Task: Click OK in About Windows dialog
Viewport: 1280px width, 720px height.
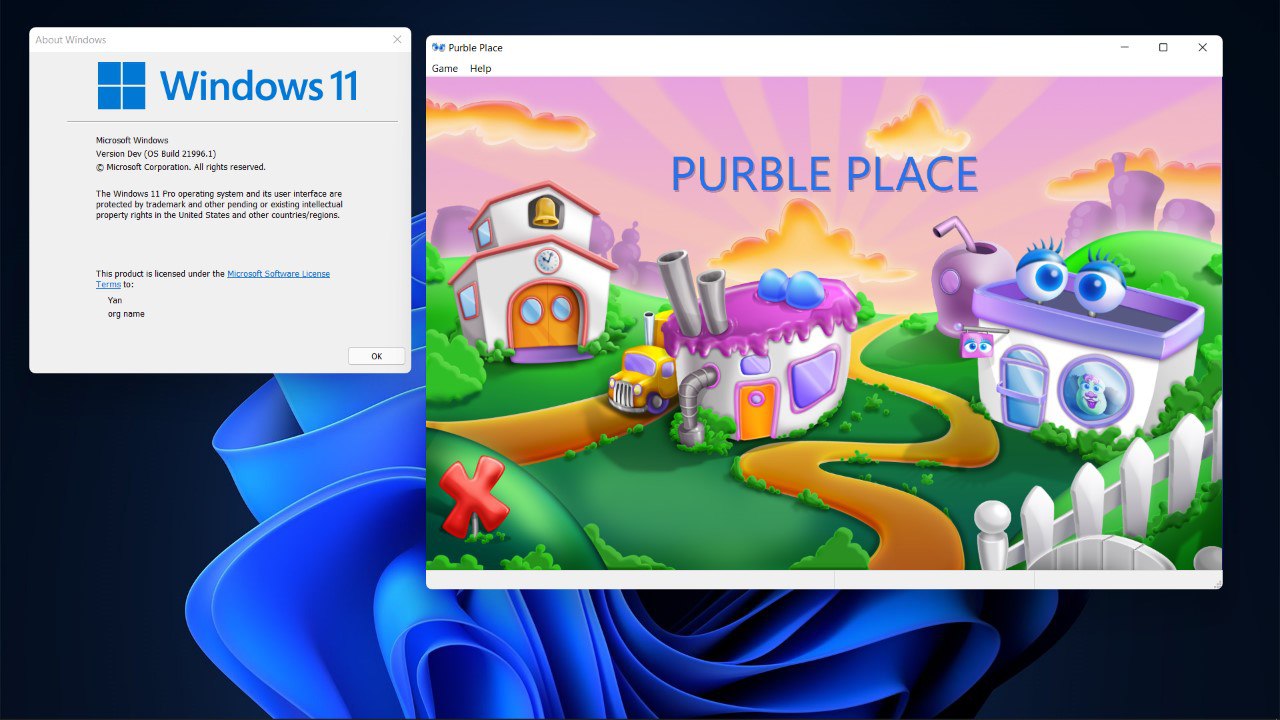Action: click(x=377, y=356)
